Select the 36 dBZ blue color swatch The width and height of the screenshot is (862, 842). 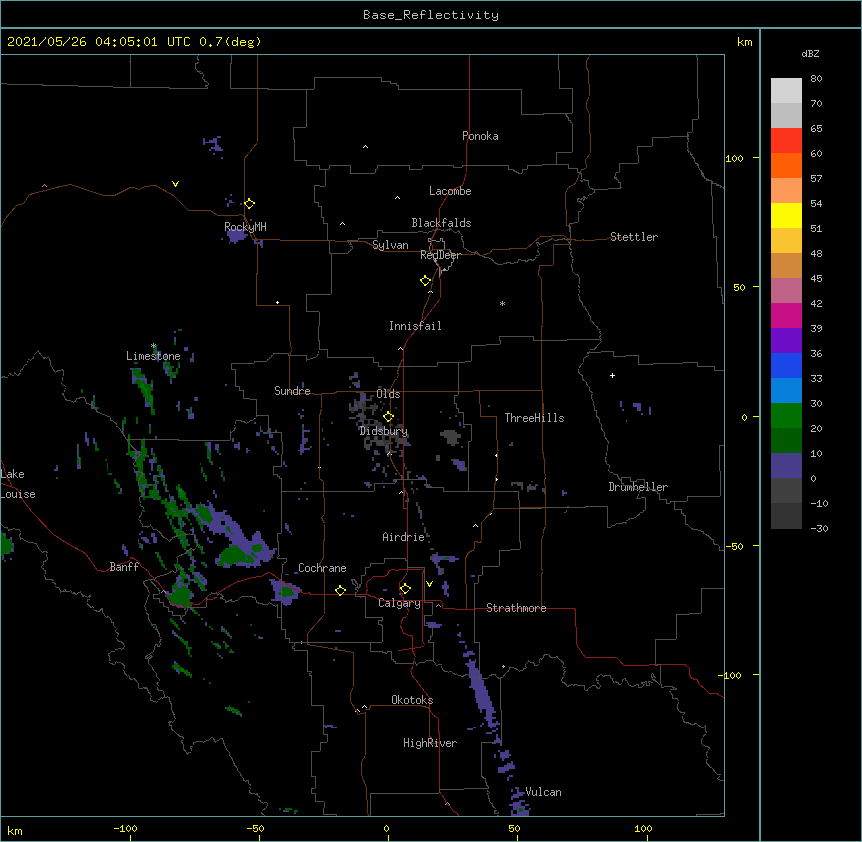[x=786, y=365]
